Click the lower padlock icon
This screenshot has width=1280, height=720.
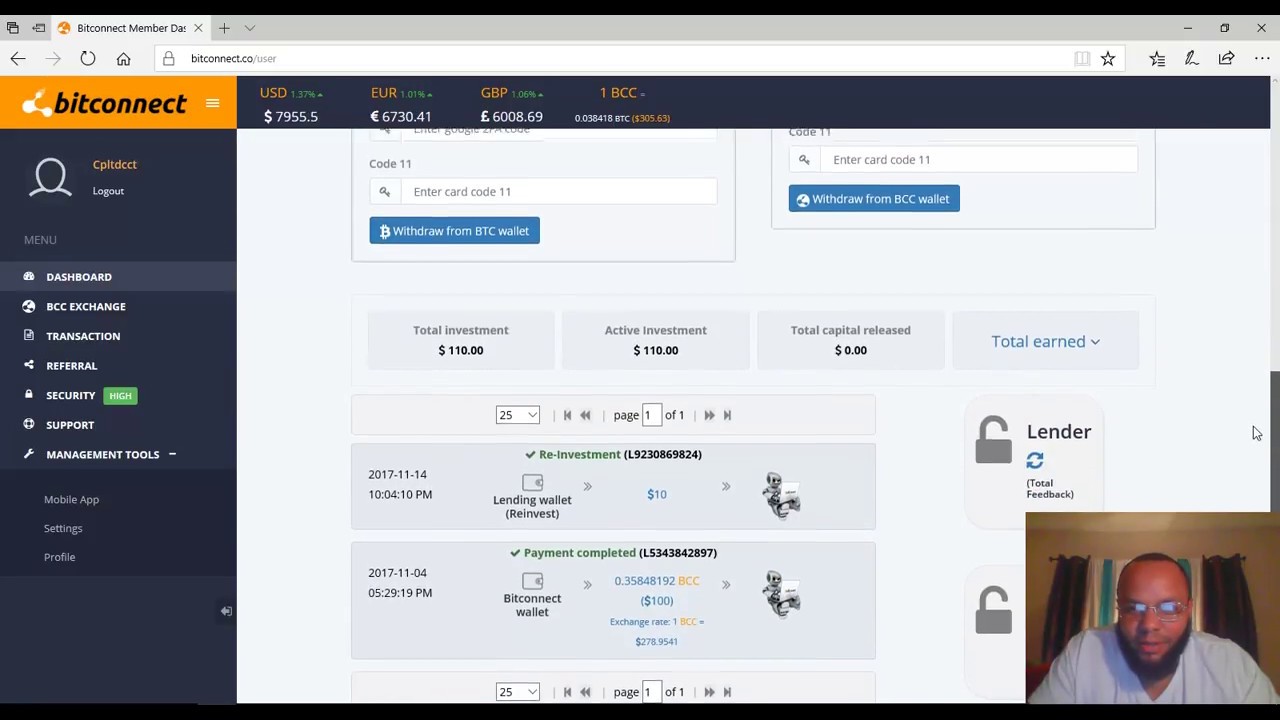(x=993, y=610)
